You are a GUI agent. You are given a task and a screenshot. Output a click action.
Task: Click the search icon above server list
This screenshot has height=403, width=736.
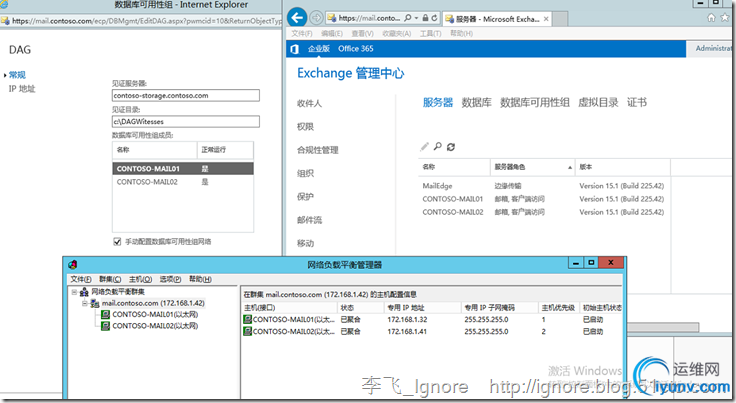click(x=437, y=146)
